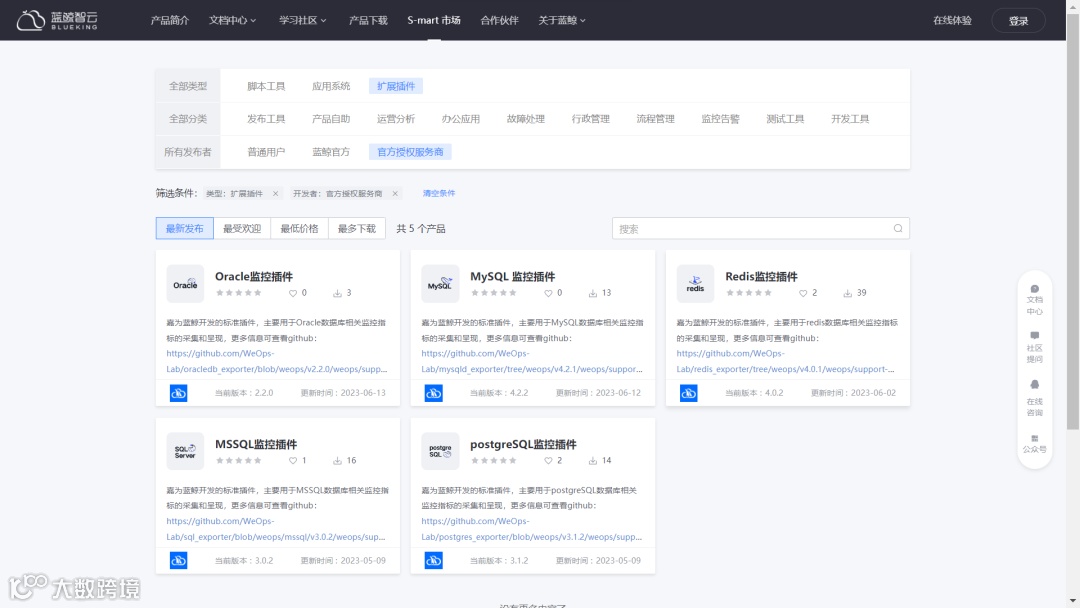Toggle the 扩展插件 type filter

coord(396,86)
